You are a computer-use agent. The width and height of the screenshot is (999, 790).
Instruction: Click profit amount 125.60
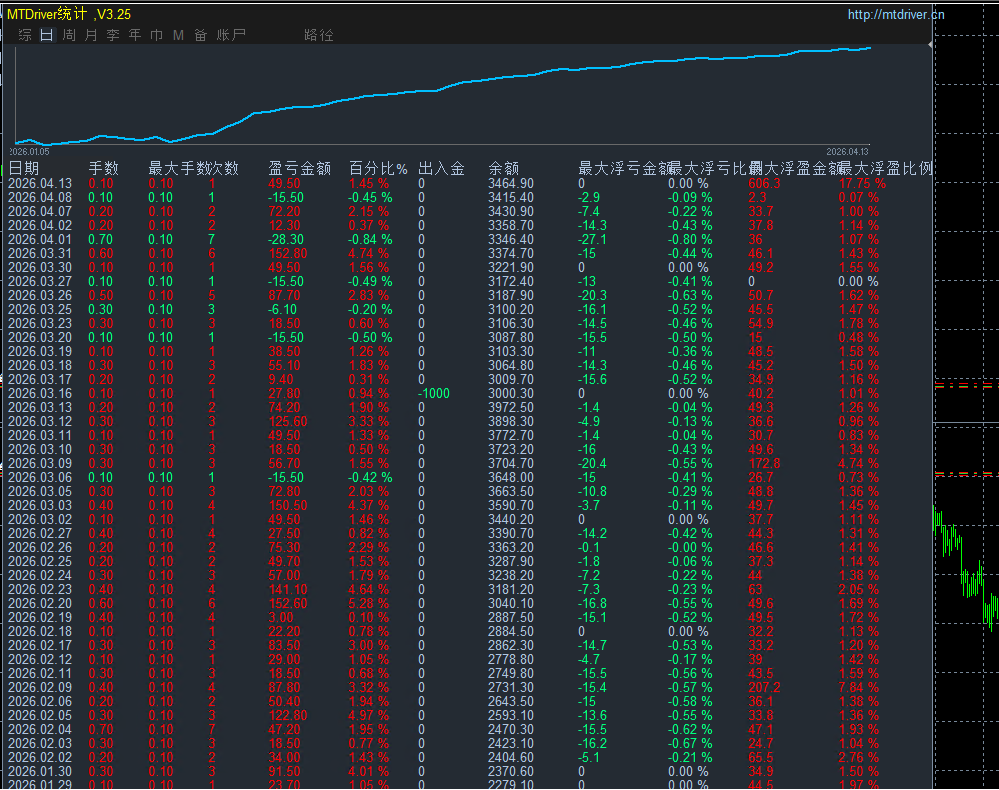[287, 422]
